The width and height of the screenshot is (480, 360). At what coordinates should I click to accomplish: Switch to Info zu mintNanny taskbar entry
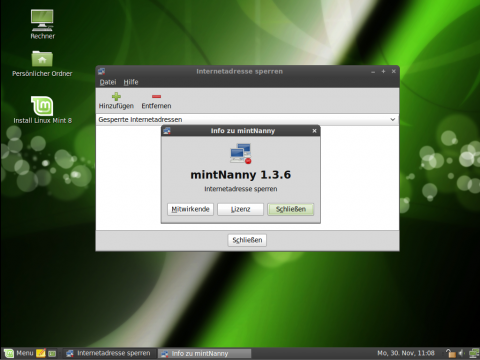click(204, 353)
